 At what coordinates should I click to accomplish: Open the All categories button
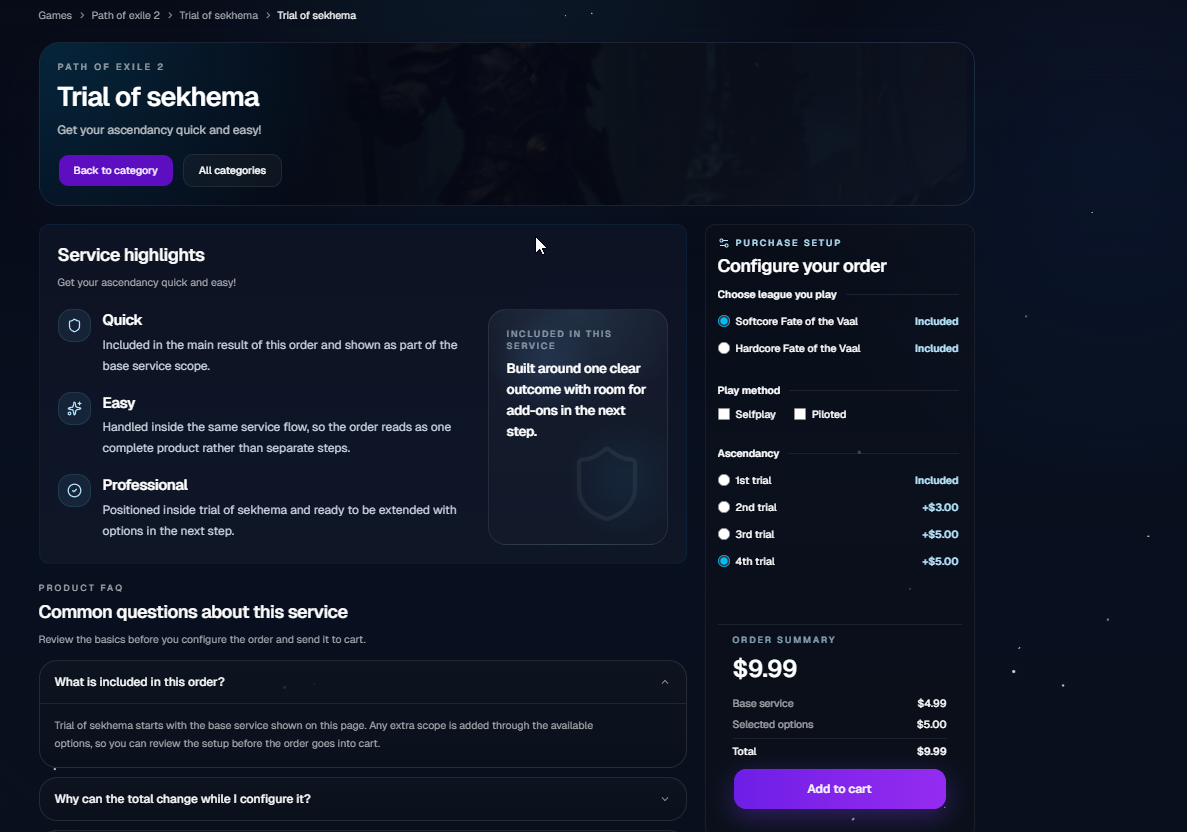(x=232, y=170)
